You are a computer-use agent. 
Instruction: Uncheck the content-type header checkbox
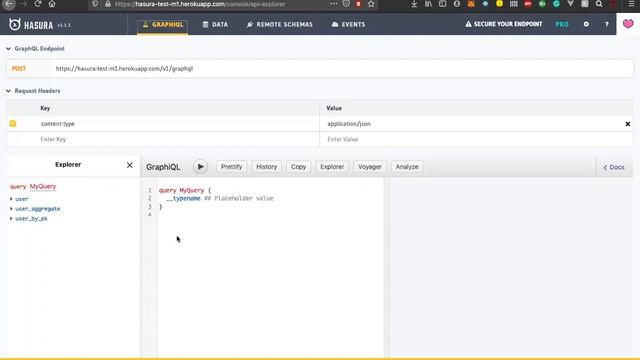coord(13,124)
